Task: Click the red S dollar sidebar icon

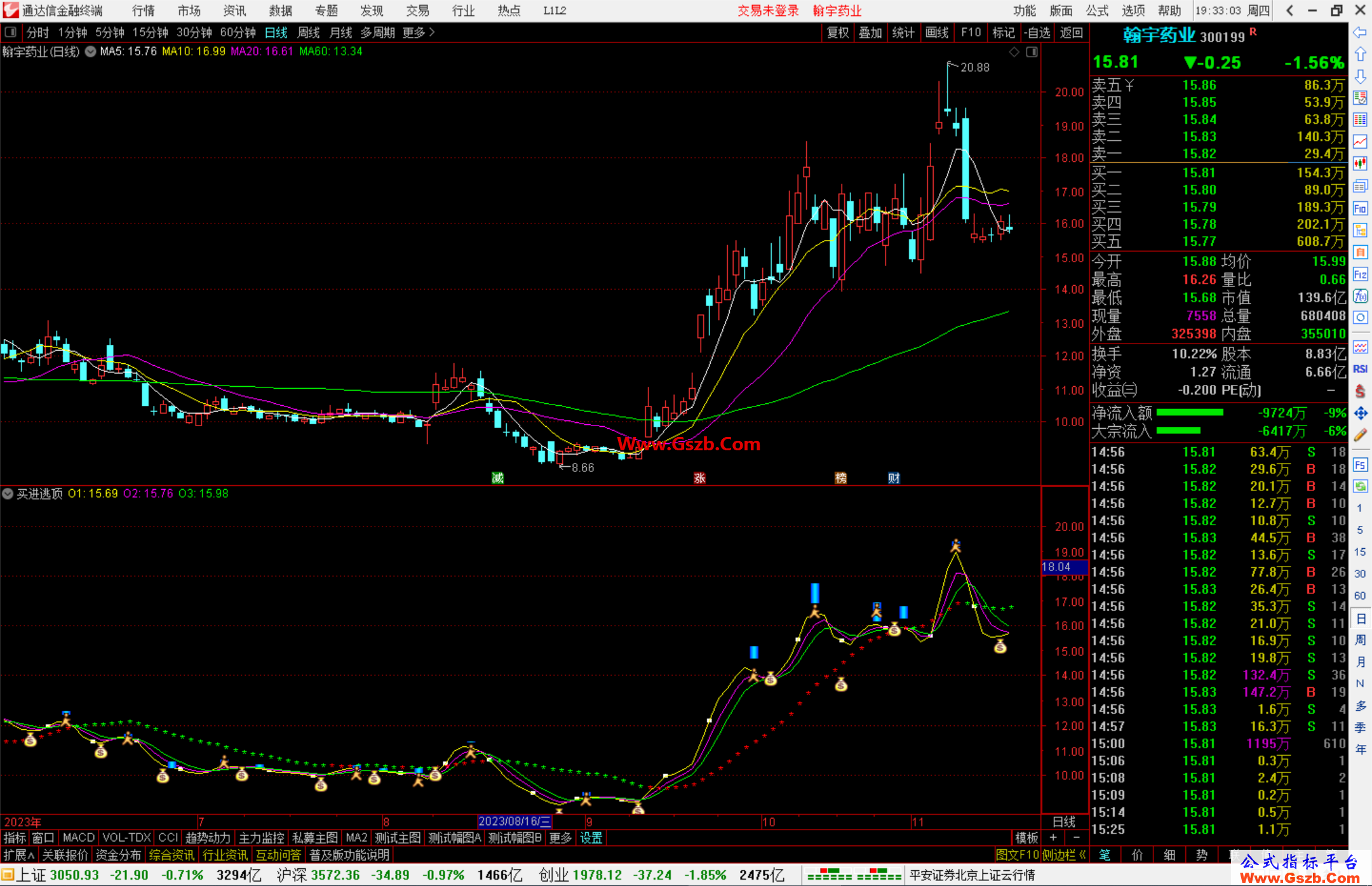Action: point(1360,391)
